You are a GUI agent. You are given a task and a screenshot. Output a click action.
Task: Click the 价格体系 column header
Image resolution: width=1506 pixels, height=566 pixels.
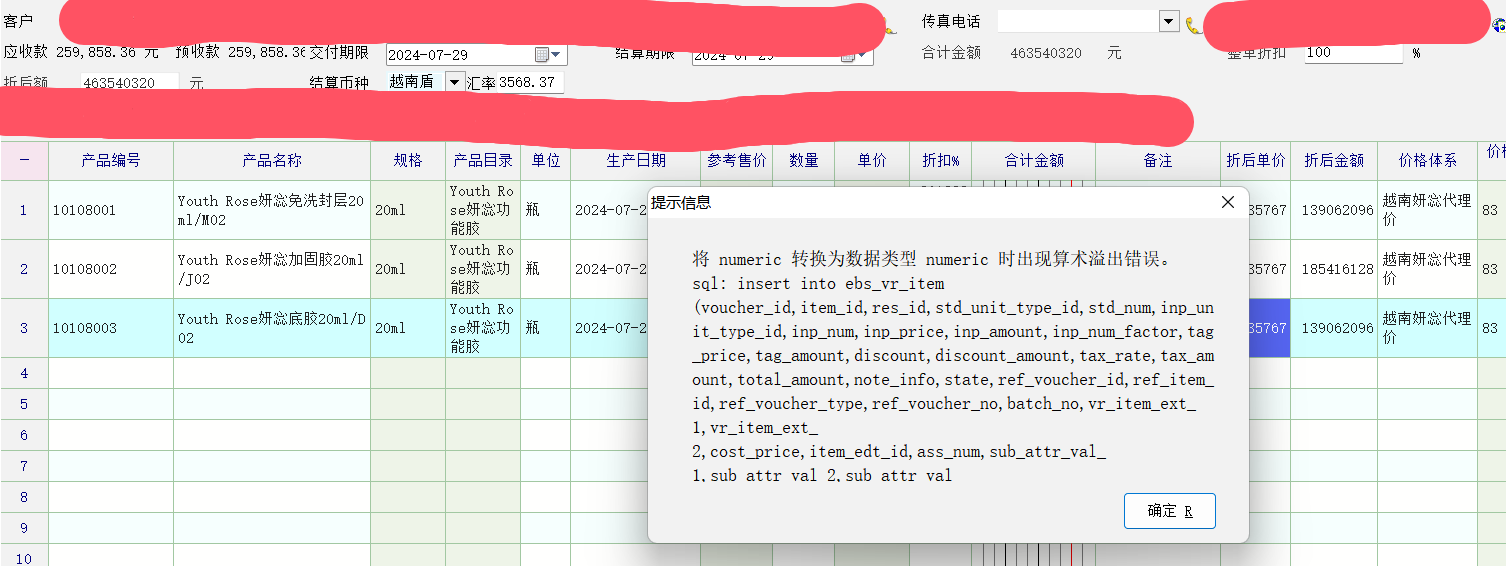click(x=1427, y=160)
